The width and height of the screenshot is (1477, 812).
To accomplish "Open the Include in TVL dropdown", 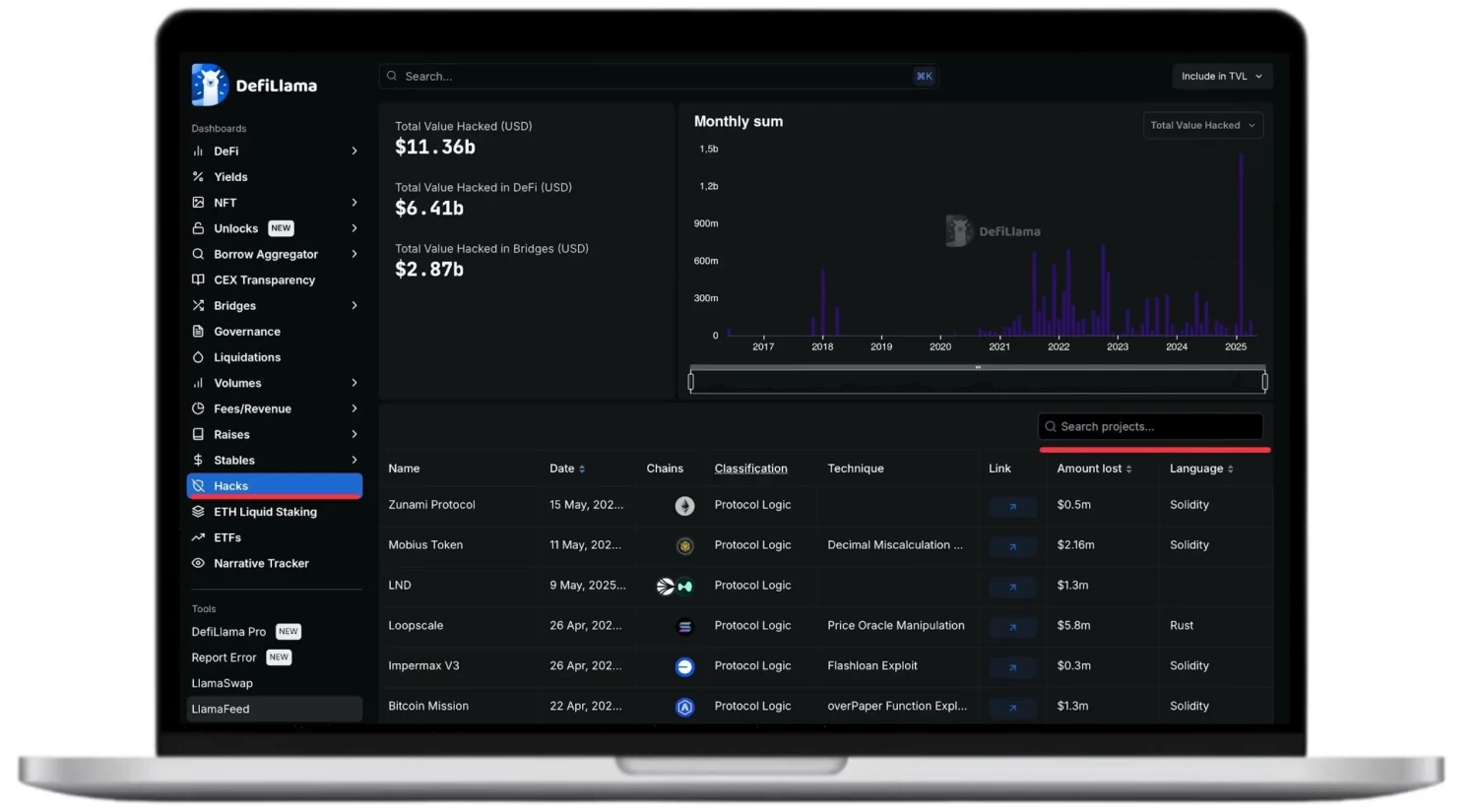I will pyautogui.click(x=1222, y=77).
